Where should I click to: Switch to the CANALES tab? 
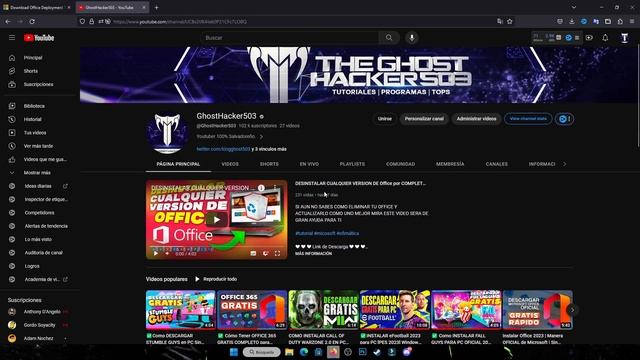point(497,164)
